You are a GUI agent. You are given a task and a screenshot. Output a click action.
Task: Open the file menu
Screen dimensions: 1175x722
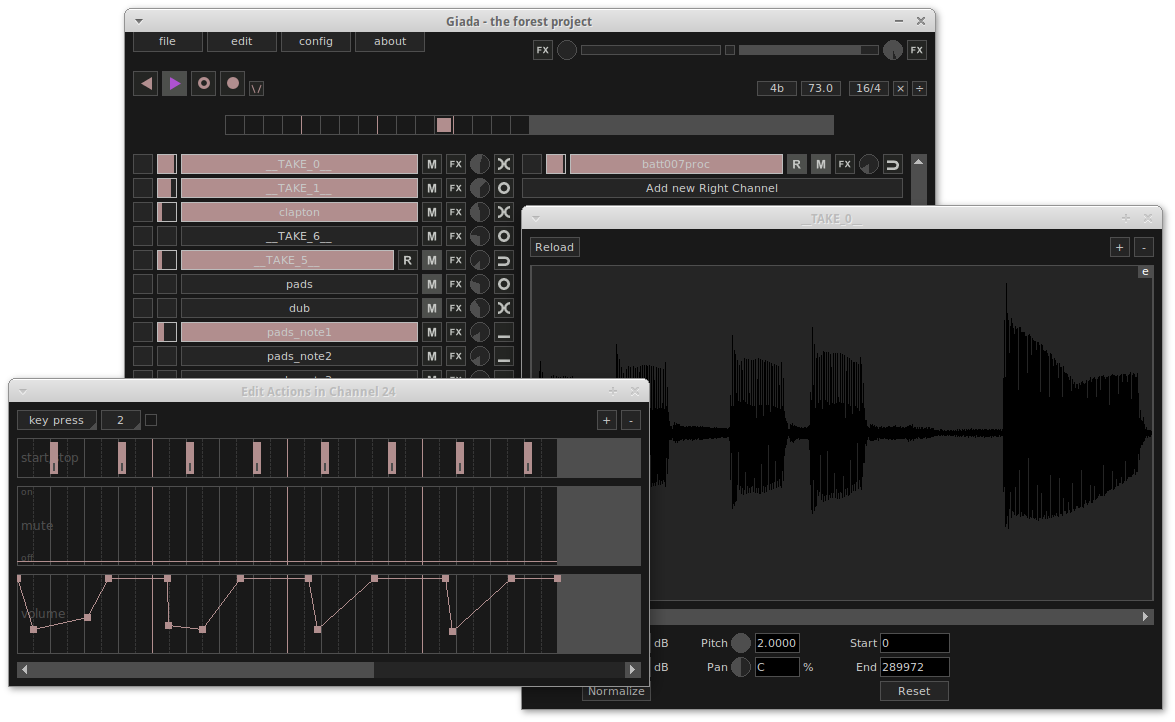click(x=167, y=41)
